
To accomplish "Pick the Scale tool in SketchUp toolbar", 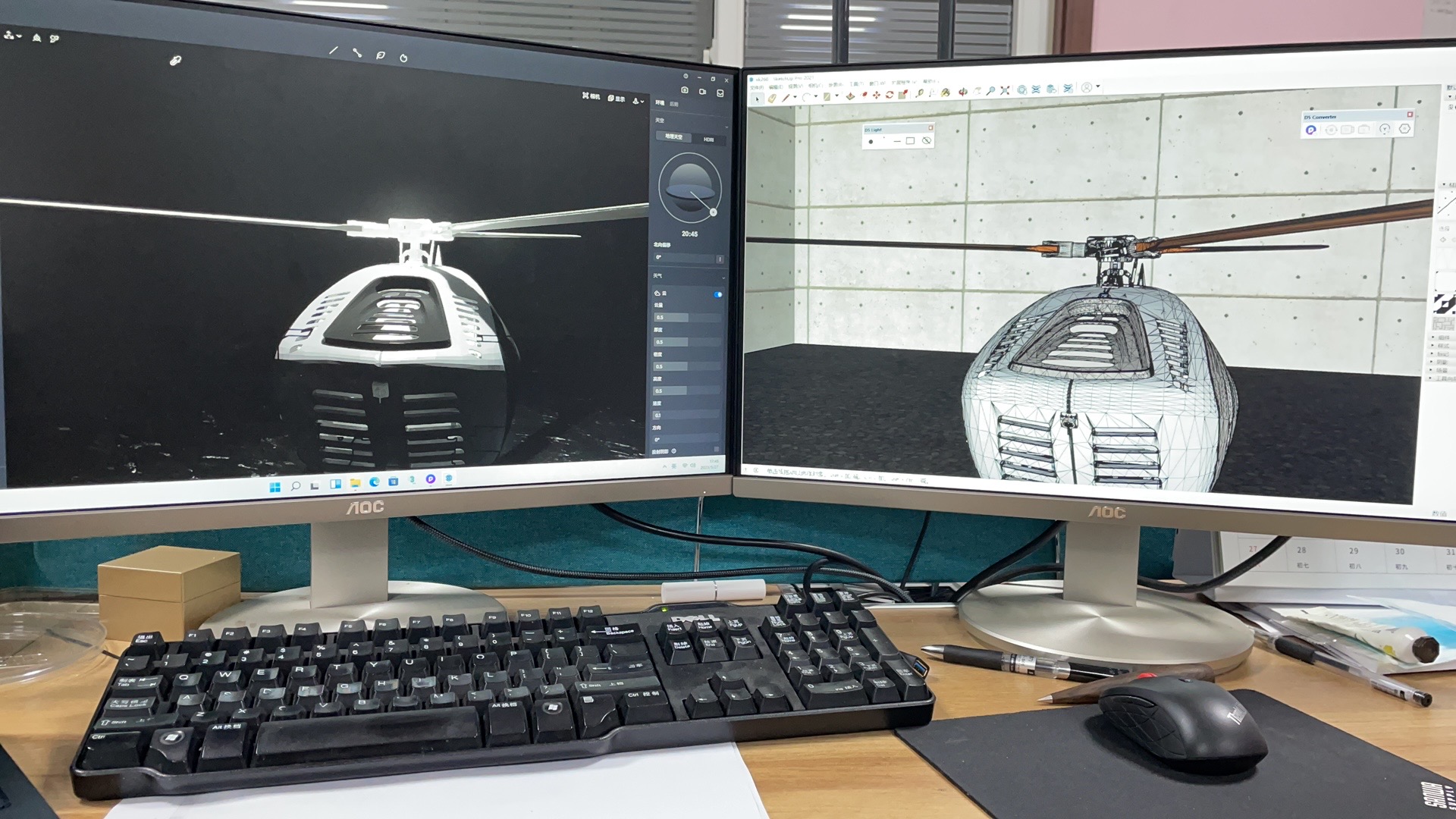I will [903, 95].
